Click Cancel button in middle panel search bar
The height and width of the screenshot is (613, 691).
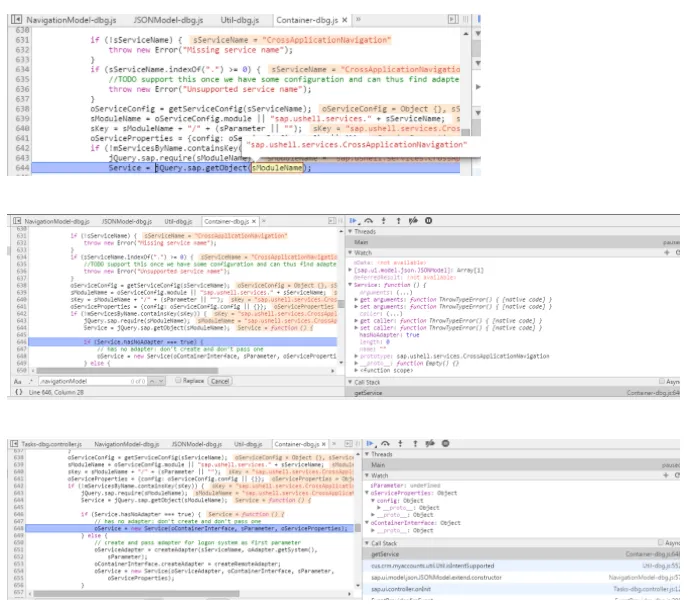220,381
